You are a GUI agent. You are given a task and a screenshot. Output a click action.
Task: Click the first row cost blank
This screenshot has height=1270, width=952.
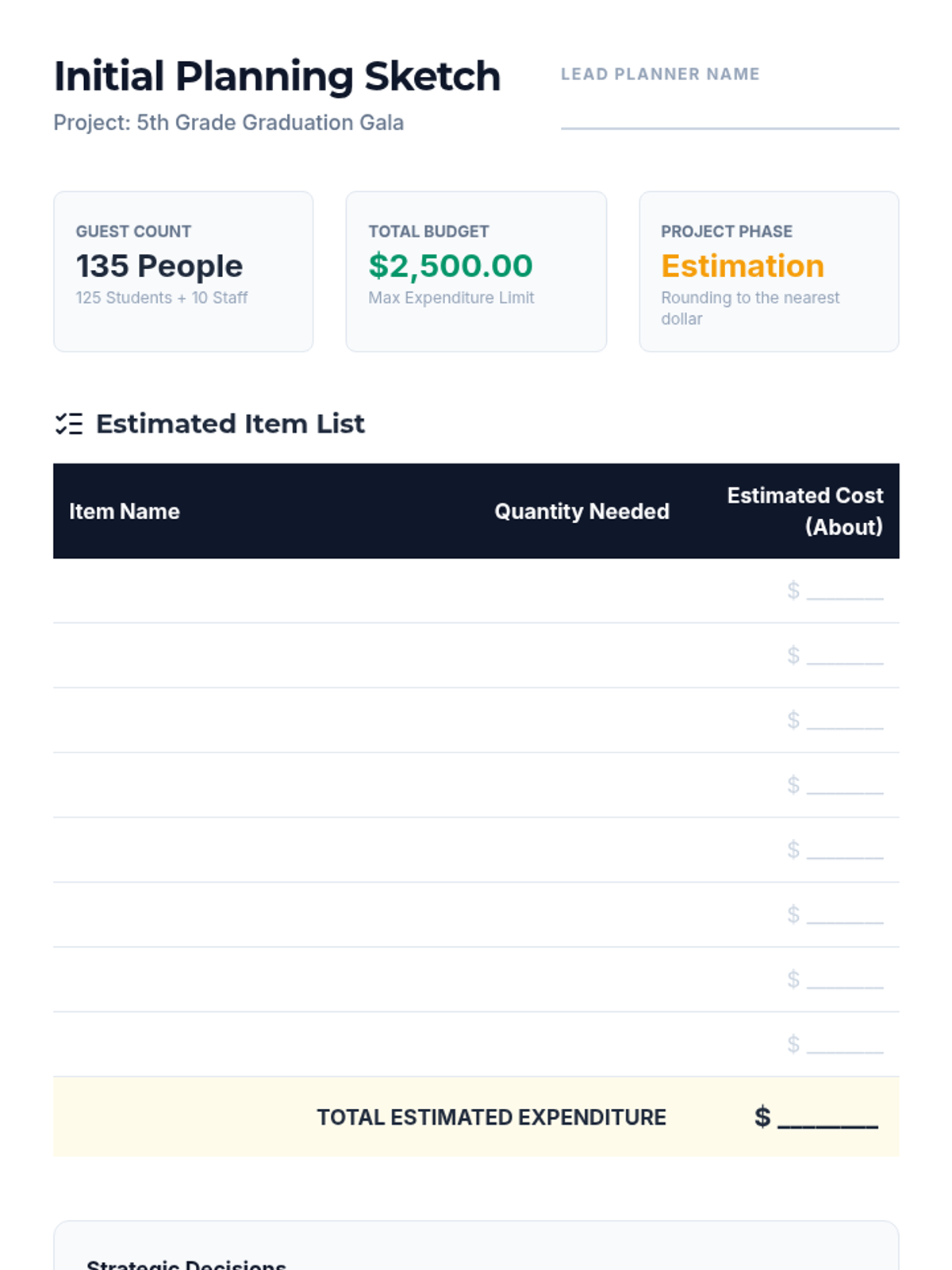click(x=844, y=591)
